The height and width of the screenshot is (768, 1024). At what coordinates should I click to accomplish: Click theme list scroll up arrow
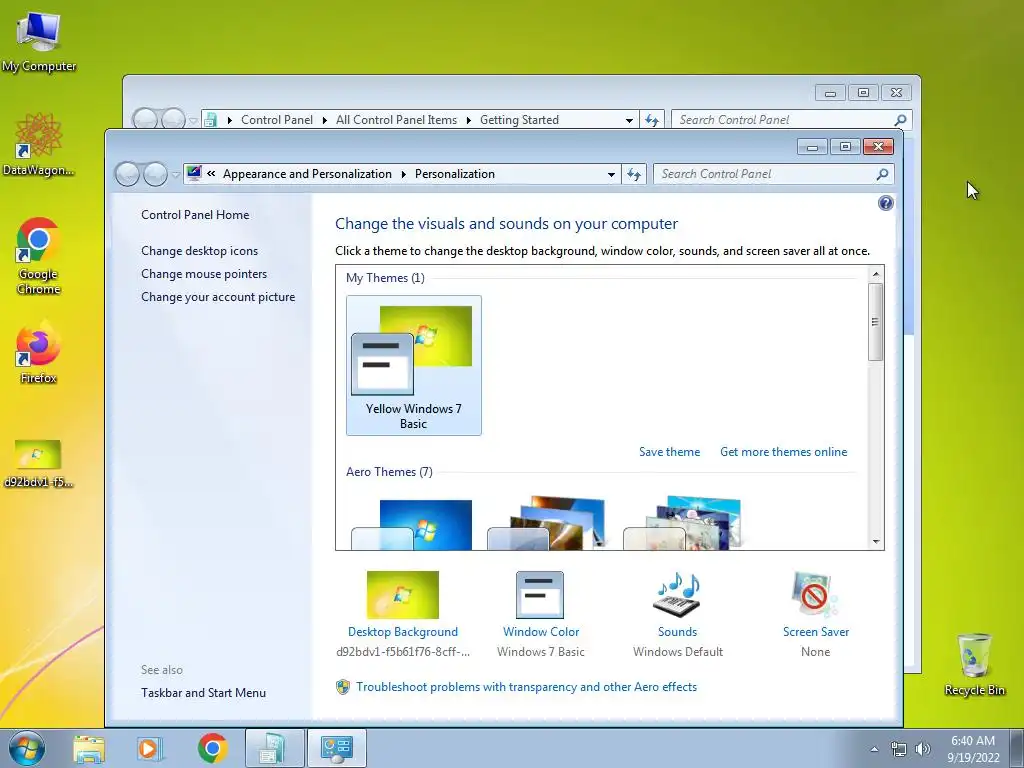876,274
